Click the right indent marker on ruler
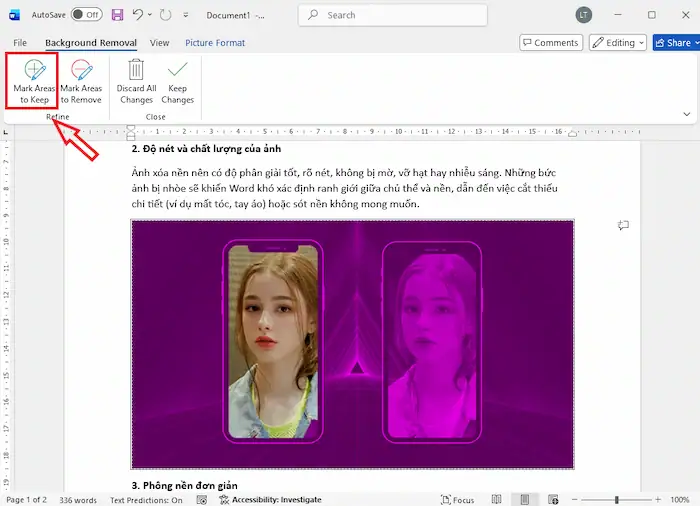 click(572, 133)
